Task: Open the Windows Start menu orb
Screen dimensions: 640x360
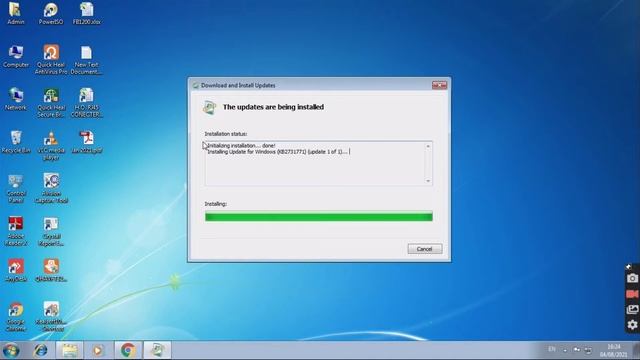Action: click(x=11, y=351)
